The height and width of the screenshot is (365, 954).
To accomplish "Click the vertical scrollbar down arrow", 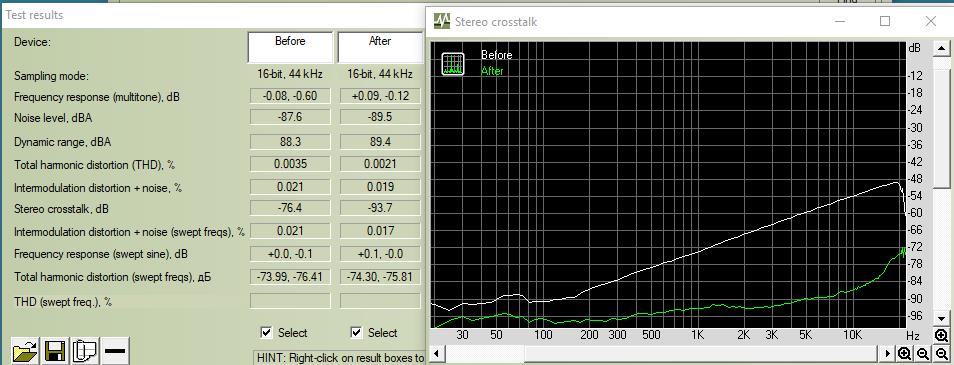I will tap(942, 319).
